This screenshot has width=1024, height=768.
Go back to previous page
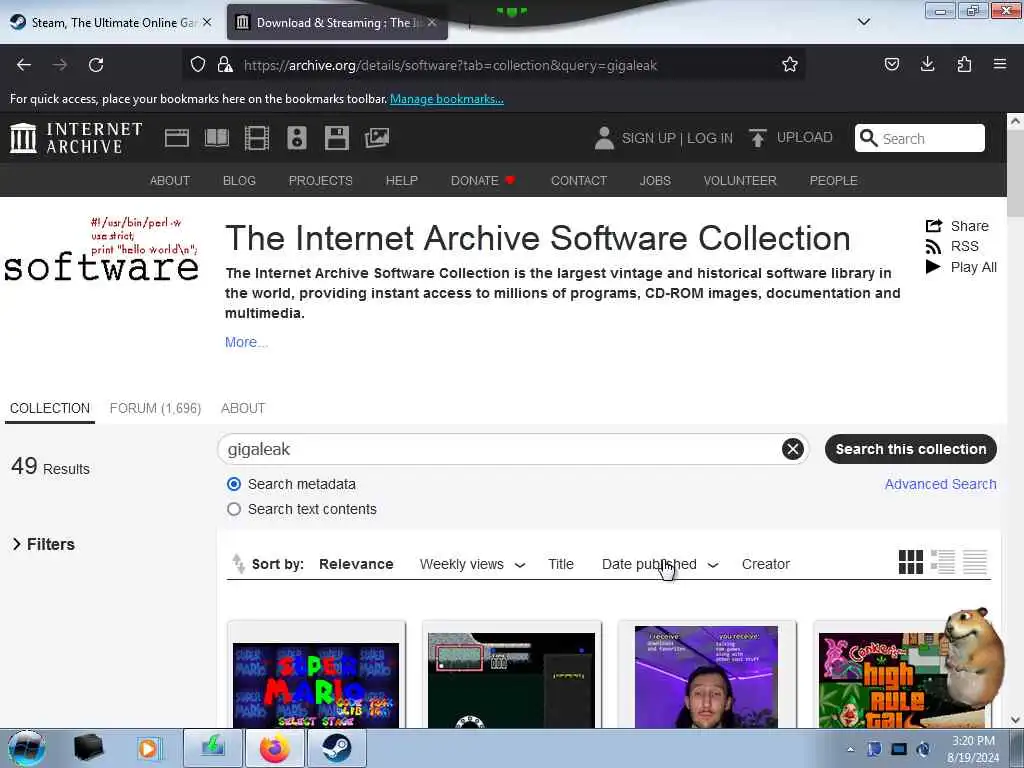(x=24, y=65)
